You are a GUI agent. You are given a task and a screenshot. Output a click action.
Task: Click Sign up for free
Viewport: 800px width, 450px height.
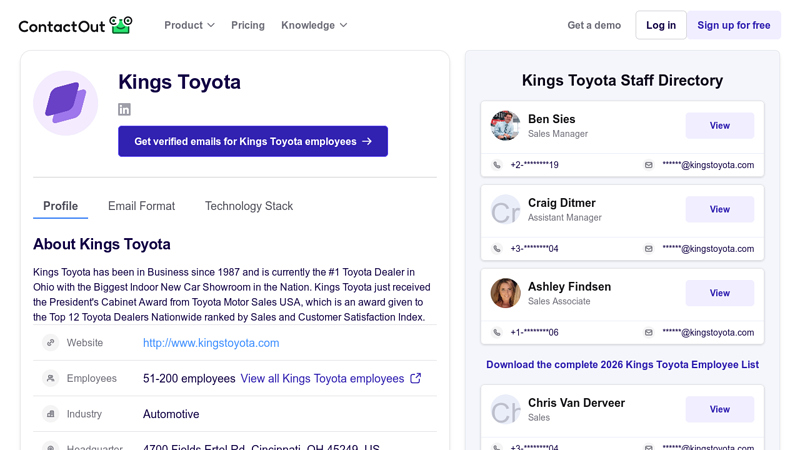(x=734, y=25)
